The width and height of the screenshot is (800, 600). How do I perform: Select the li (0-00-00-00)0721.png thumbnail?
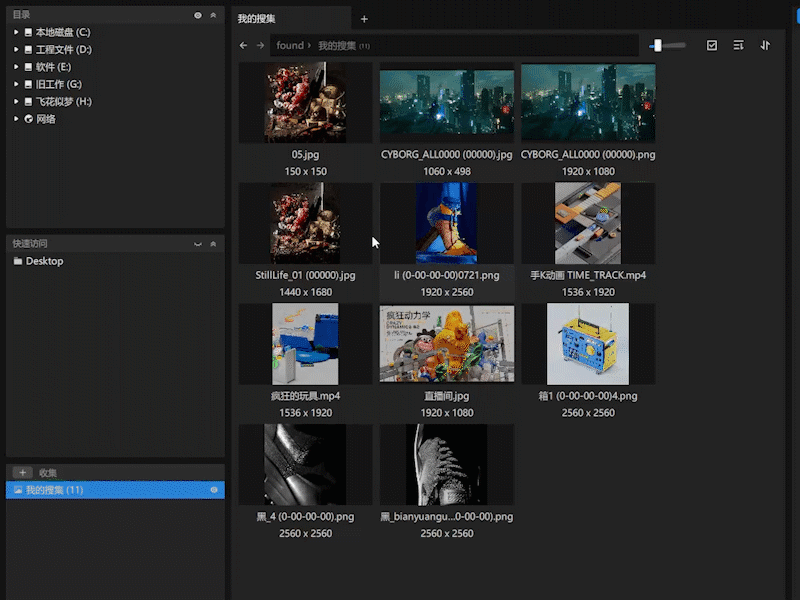click(x=447, y=223)
